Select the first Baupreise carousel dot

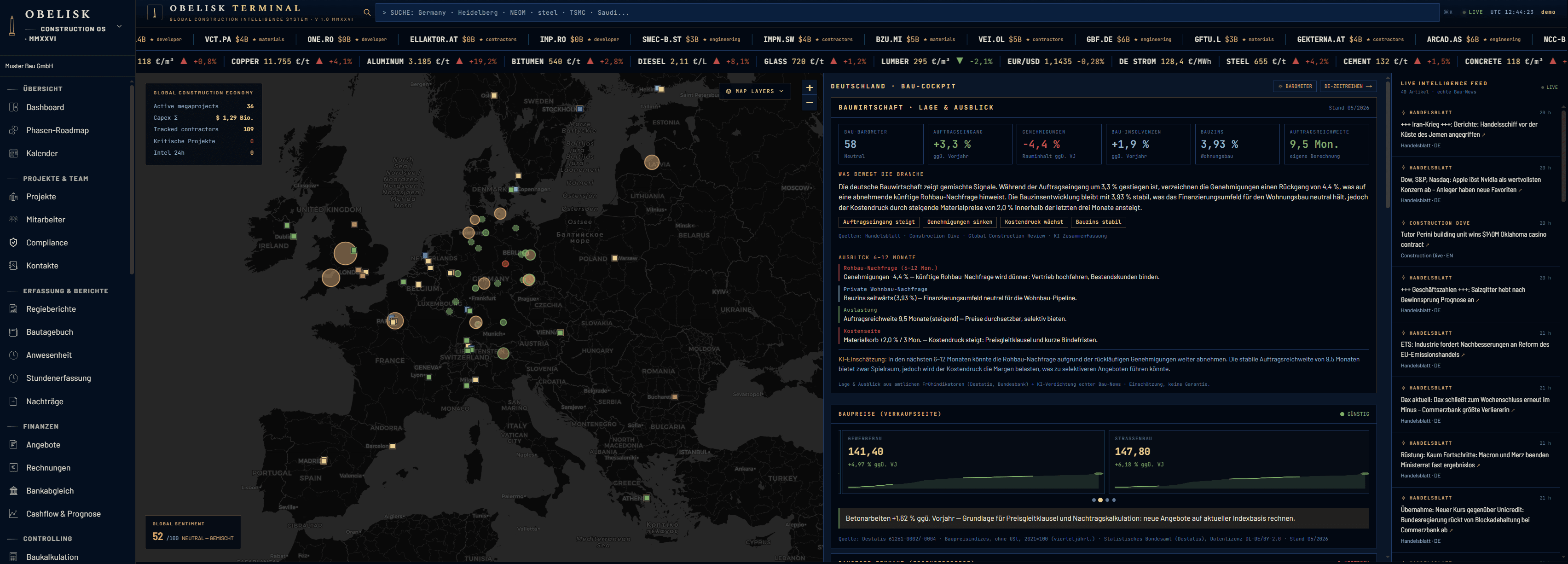pos(1094,500)
